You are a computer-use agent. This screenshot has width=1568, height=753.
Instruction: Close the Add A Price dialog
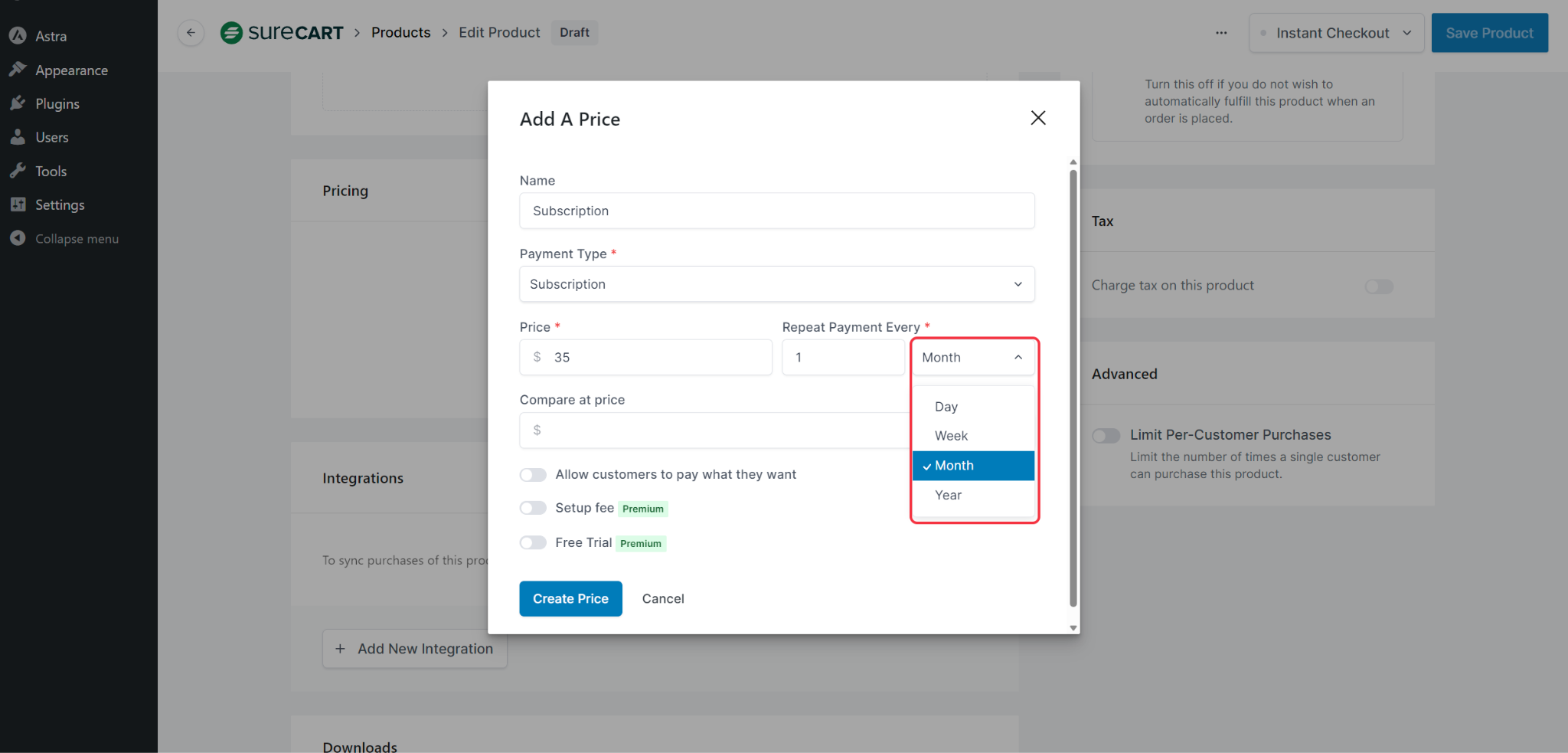point(1038,118)
